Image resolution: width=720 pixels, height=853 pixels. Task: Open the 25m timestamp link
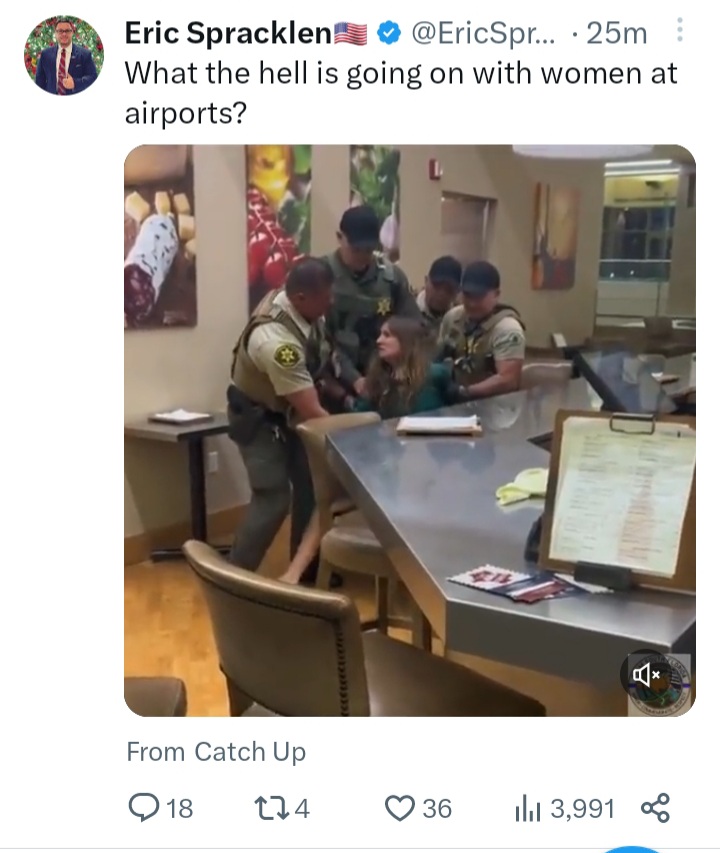point(617,33)
